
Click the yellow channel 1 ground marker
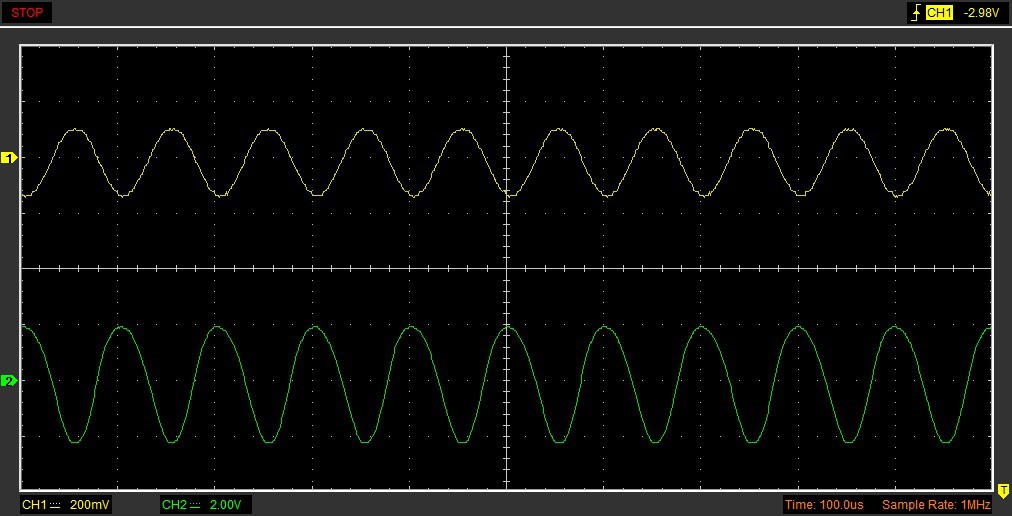[x=10, y=158]
